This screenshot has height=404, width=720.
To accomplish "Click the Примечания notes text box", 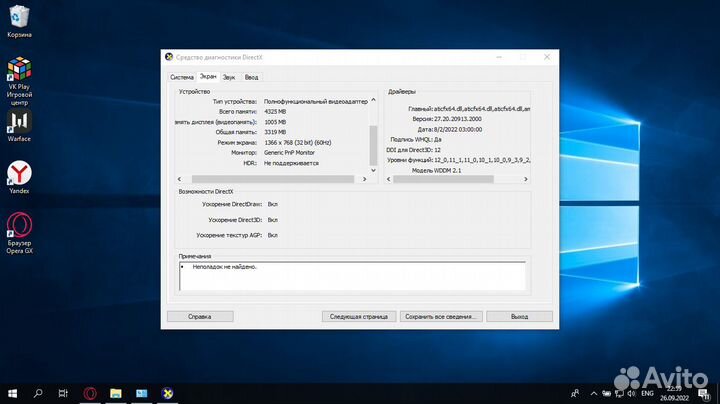I will (352, 276).
